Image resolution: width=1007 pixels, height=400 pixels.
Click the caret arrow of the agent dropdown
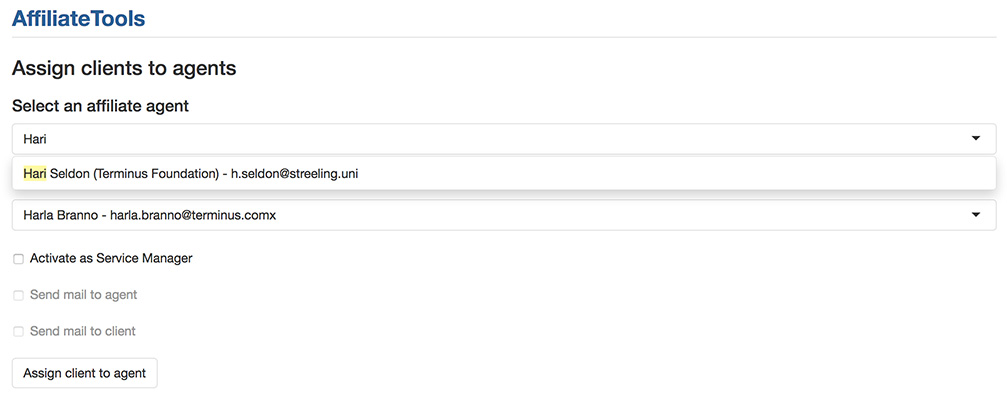point(976,139)
